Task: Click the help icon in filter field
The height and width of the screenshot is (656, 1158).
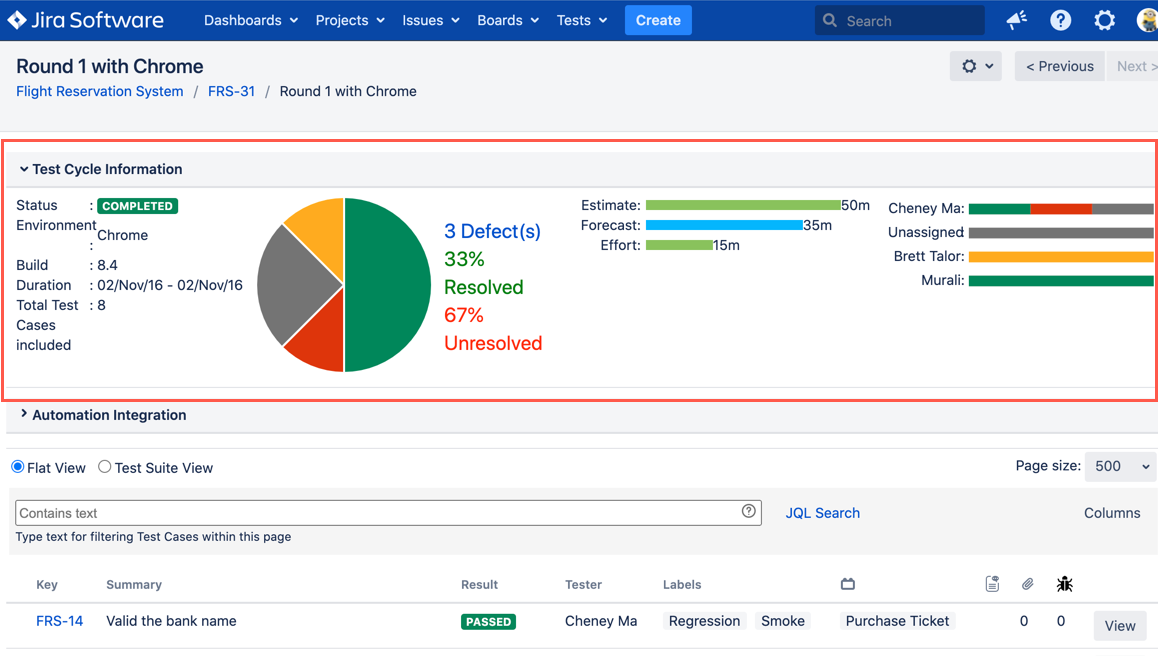Action: click(x=748, y=511)
